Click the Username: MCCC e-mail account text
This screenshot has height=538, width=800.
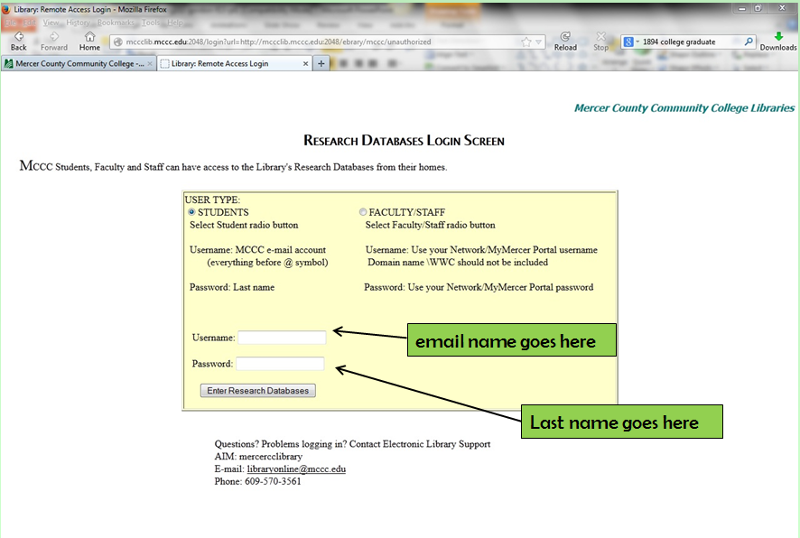[258, 250]
